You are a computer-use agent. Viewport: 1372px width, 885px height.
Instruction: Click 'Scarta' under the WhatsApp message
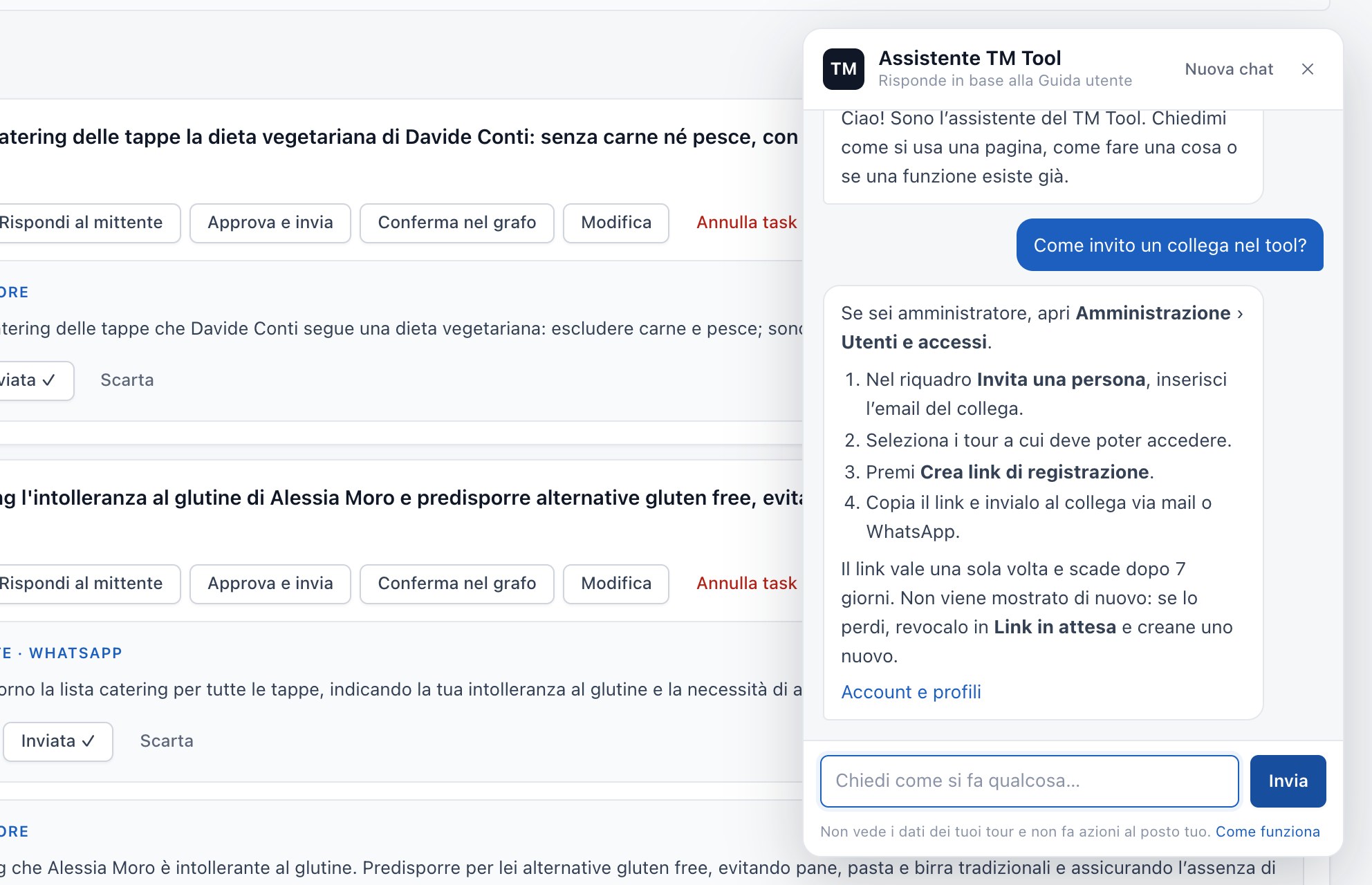coord(167,741)
